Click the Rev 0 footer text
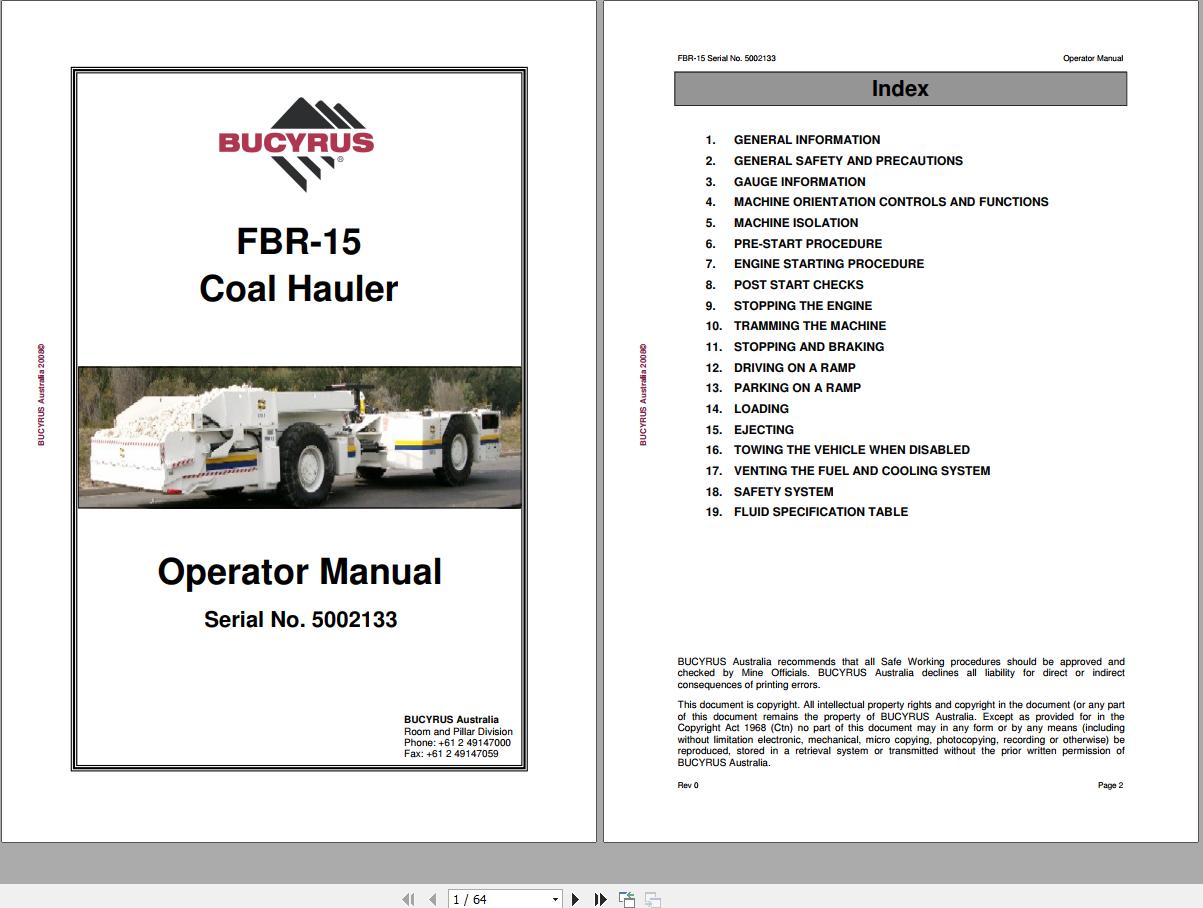This screenshot has height=908, width=1203. [688, 785]
